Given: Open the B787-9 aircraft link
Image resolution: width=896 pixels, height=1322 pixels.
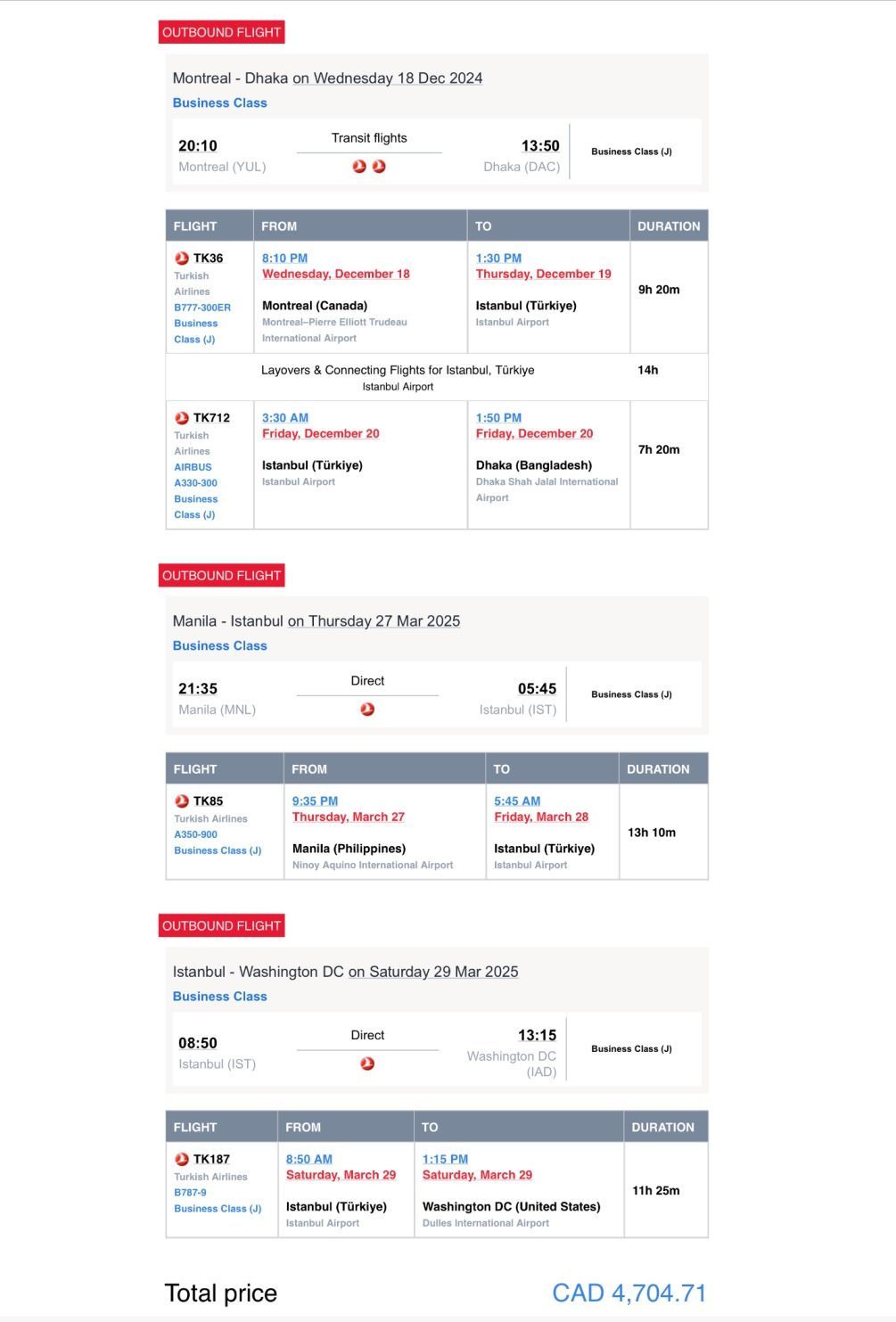Looking at the screenshot, I should (x=190, y=1193).
